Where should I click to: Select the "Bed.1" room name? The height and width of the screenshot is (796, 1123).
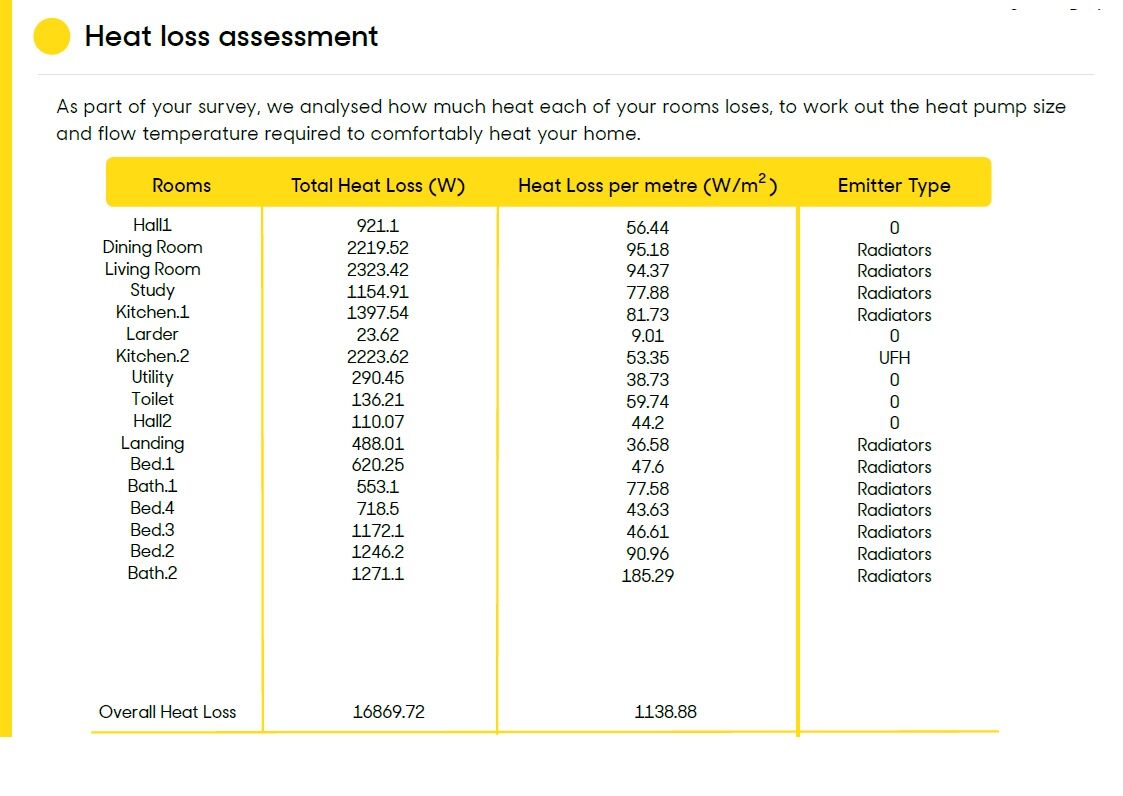153,464
